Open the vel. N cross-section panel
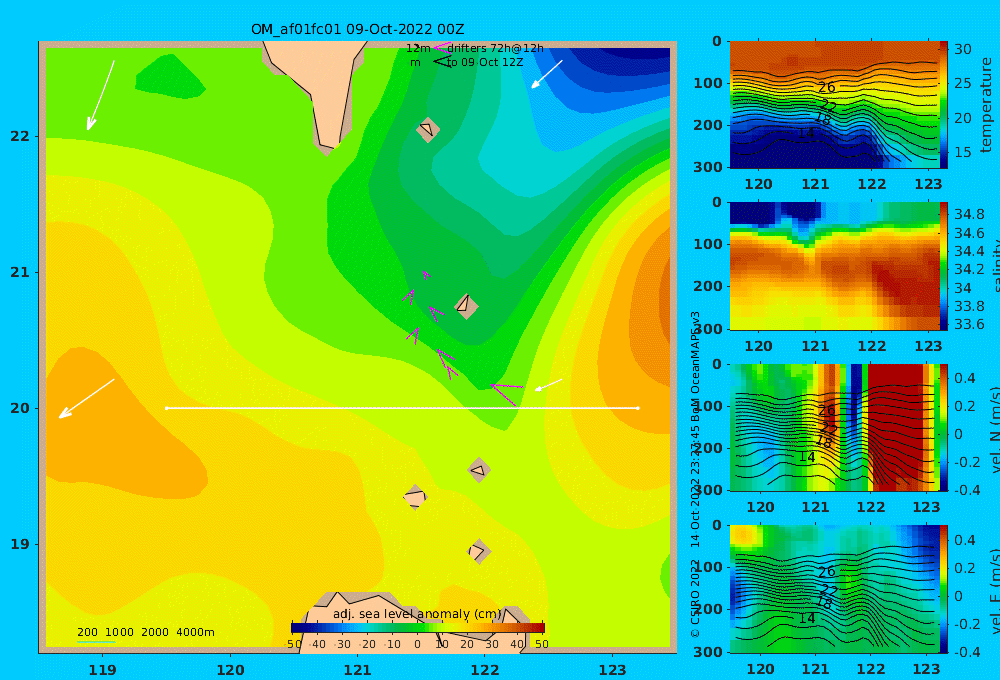The image size is (1000, 680). [834, 427]
